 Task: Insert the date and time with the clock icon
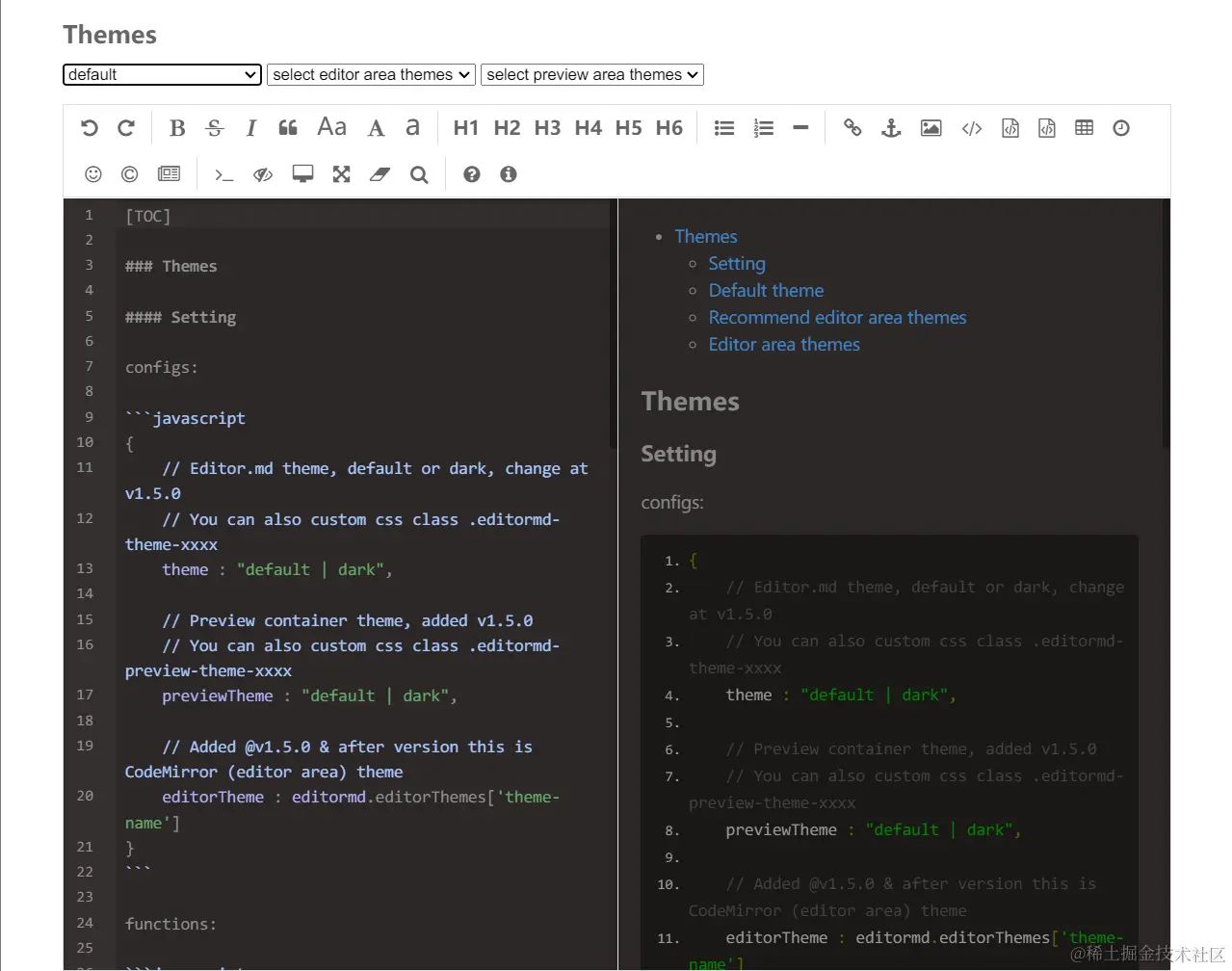(1121, 128)
